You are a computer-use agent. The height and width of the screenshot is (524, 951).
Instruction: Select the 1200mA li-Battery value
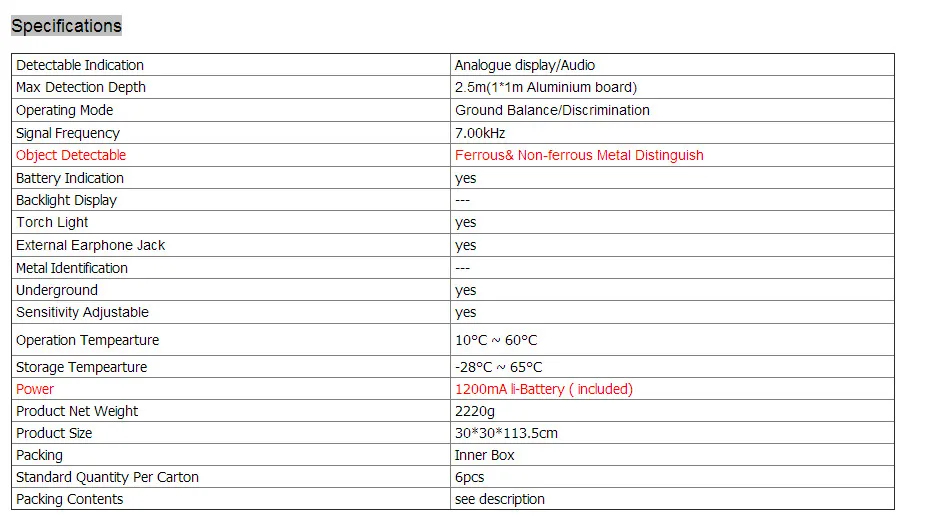pos(543,389)
